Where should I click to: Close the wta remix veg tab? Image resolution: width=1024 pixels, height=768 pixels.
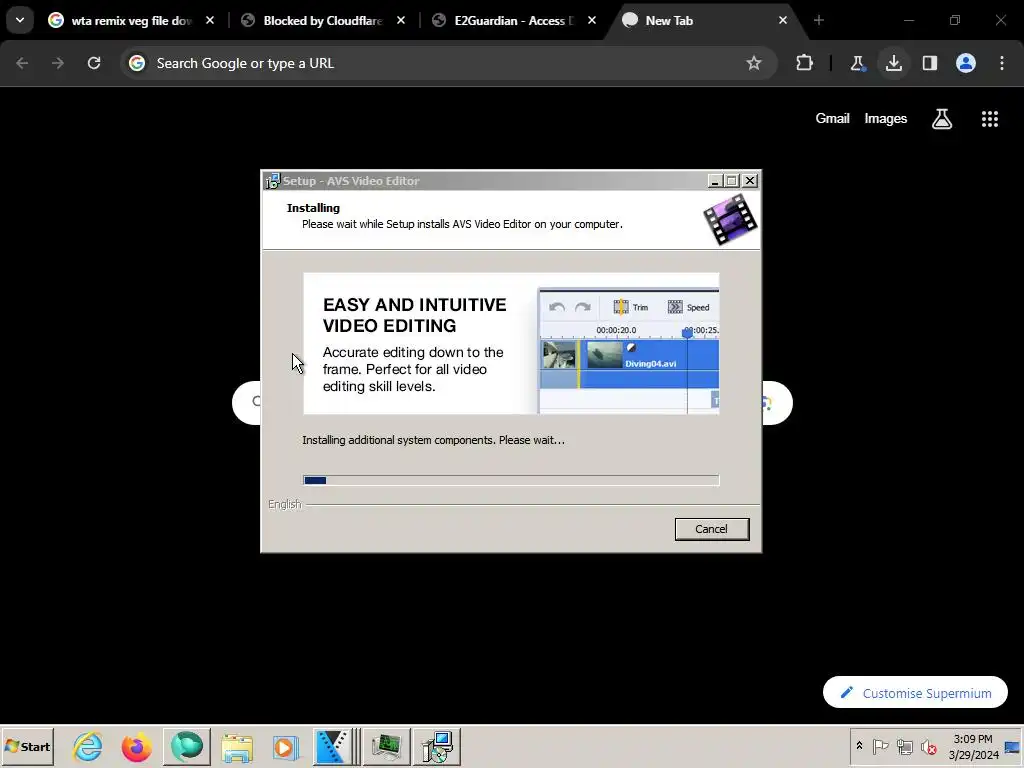pos(210,21)
